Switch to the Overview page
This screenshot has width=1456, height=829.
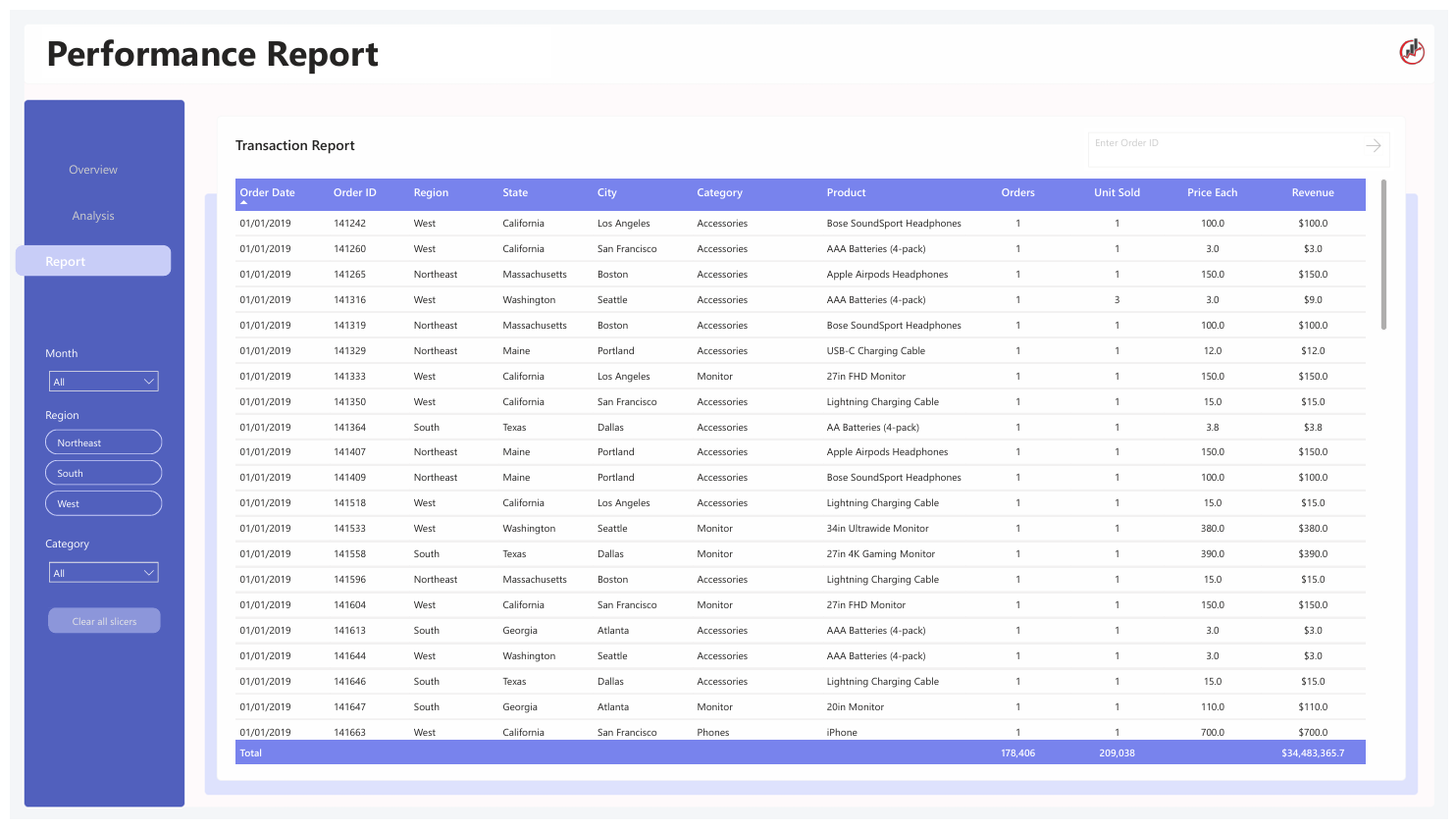tap(92, 169)
